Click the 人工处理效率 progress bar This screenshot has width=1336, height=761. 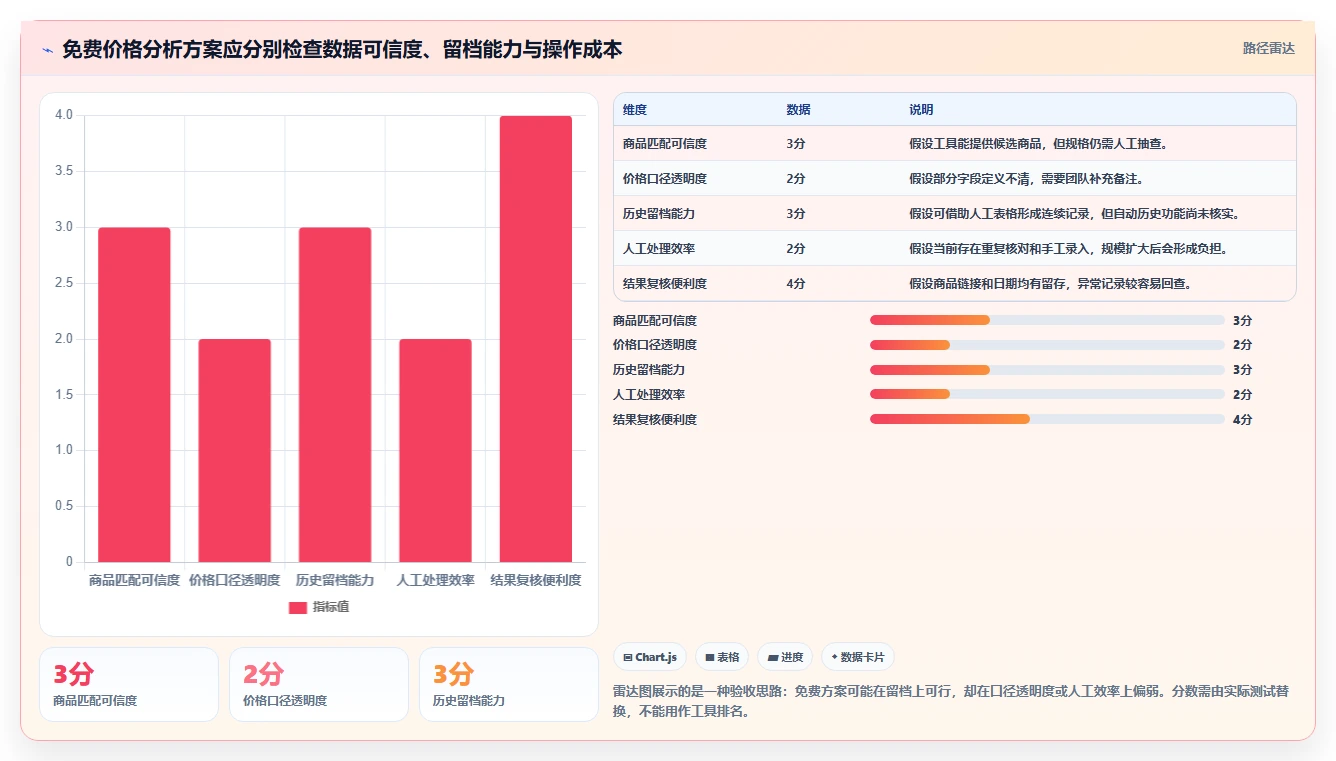tap(1047, 395)
